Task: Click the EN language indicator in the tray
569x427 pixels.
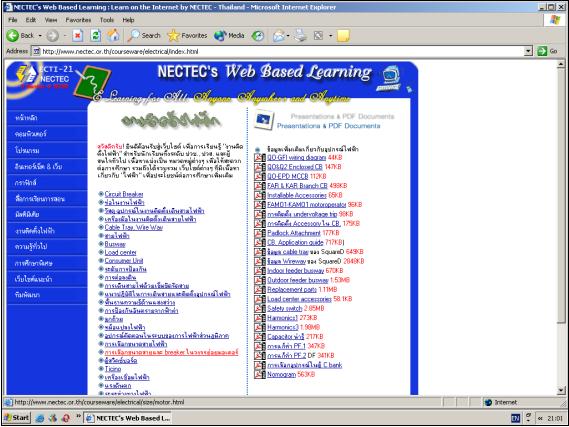Action: click(515, 418)
